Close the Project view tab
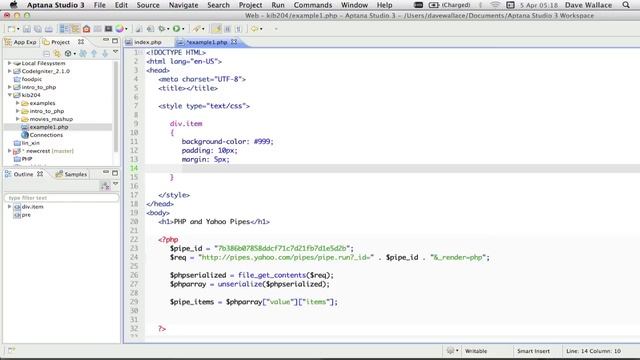640x360 pixels. pyautogui.click(x=81, y=42)
